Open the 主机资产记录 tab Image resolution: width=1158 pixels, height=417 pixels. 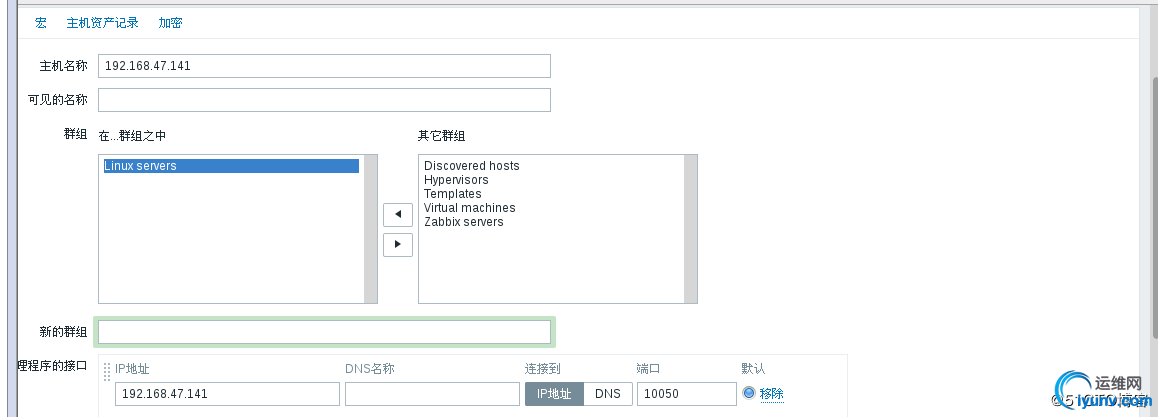(103, 22)
